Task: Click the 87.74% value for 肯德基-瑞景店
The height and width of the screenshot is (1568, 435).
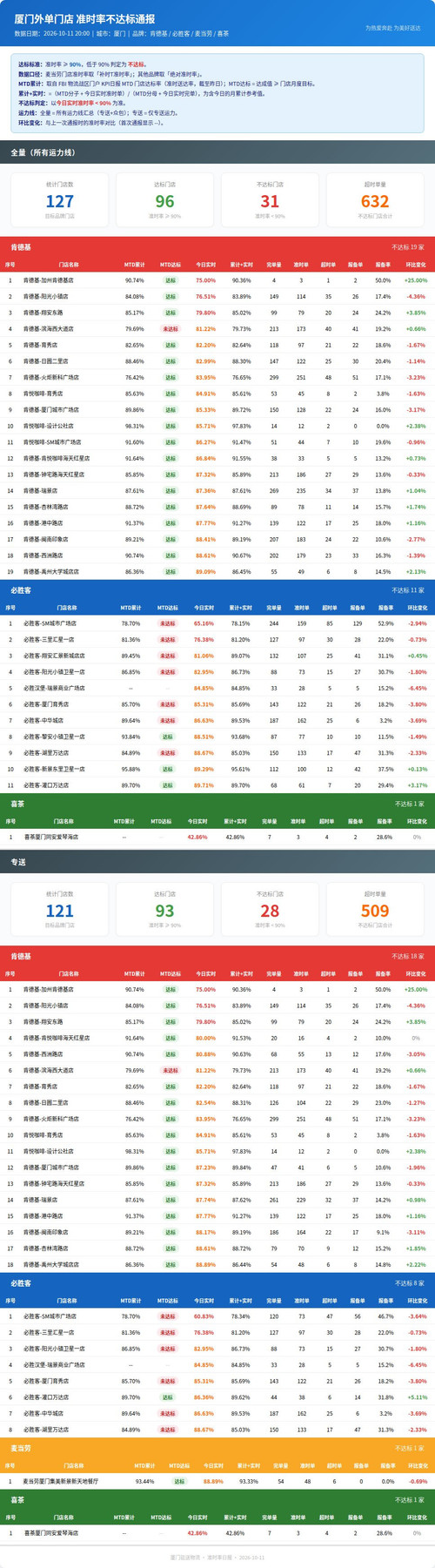Action: [x=205, y=1201]
